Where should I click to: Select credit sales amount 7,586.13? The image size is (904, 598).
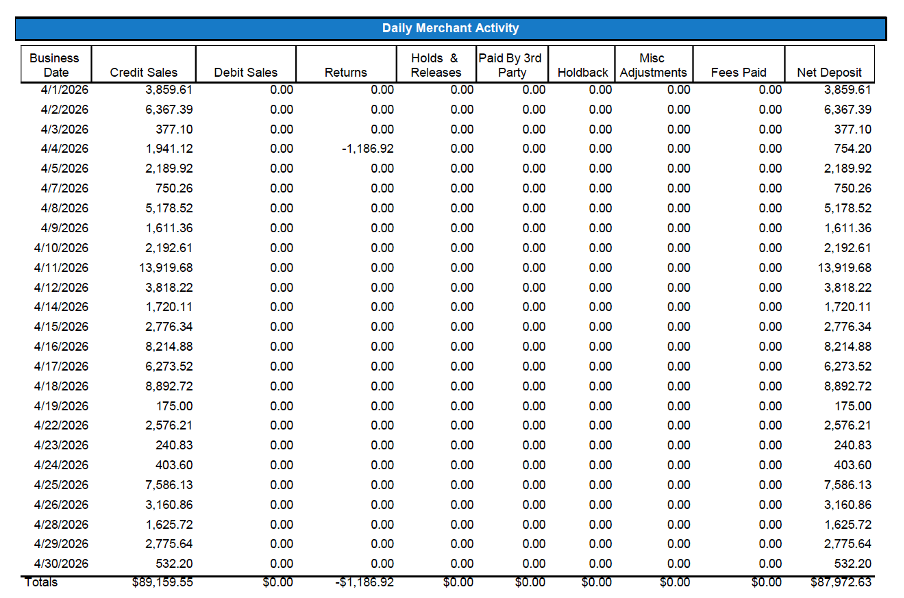click(x=169, y=485)
